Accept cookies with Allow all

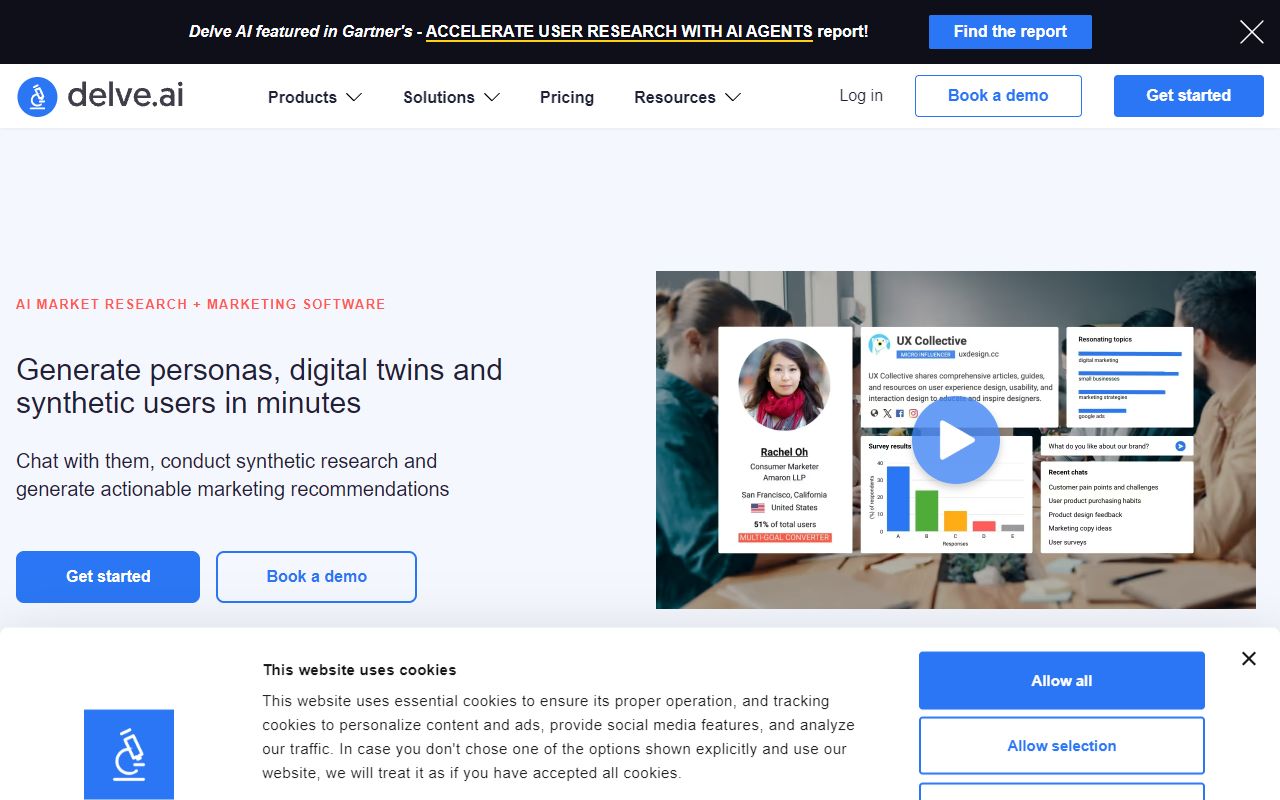[x=1061, y=681]
